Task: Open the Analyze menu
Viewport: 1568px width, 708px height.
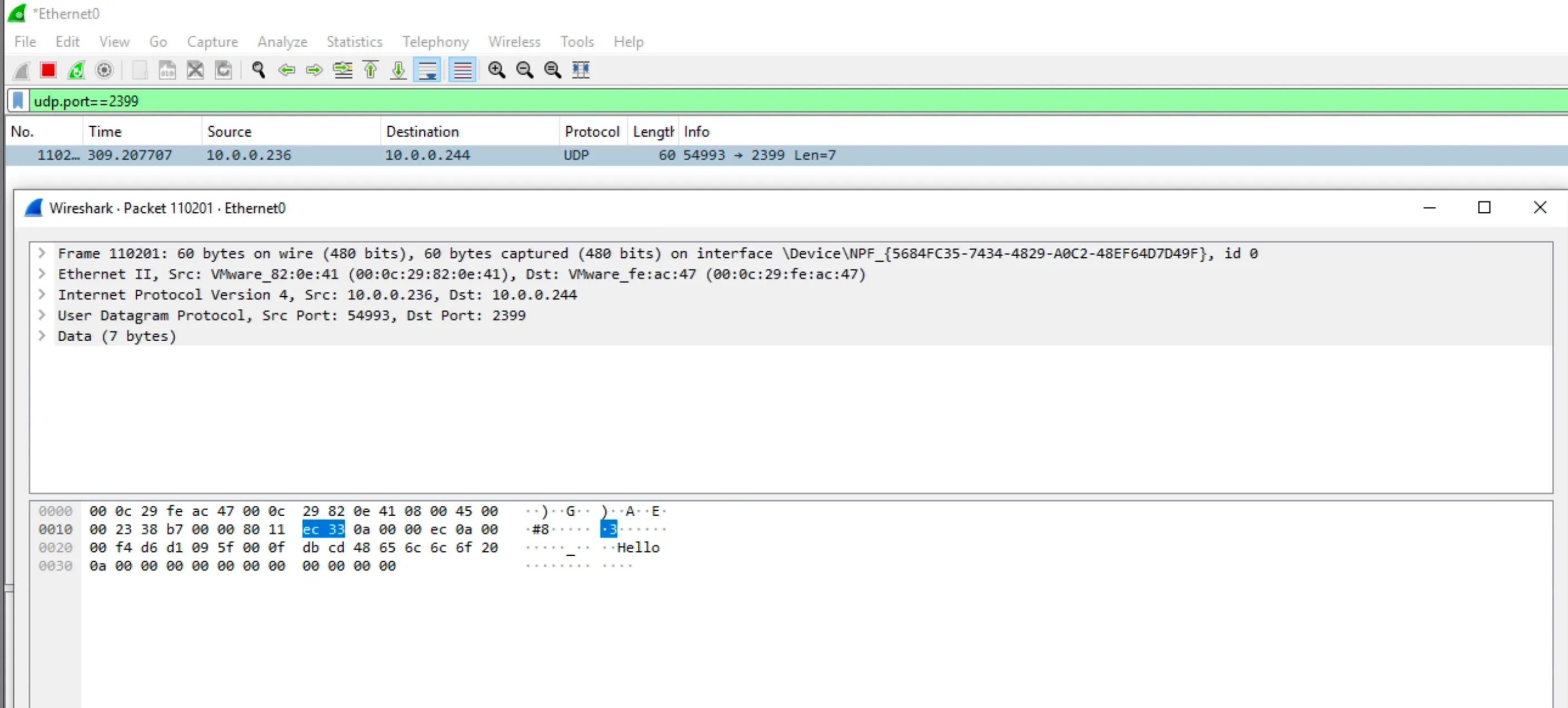Action: point(282,42)
